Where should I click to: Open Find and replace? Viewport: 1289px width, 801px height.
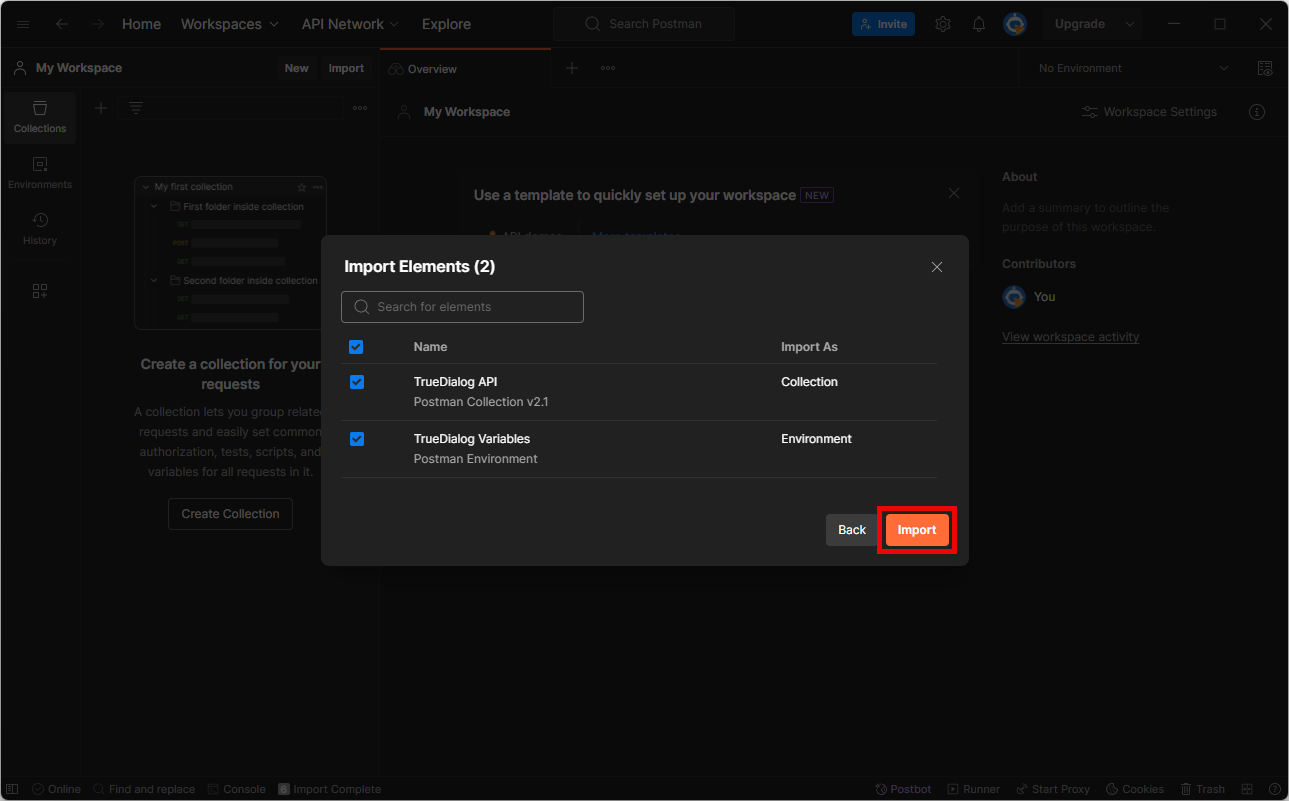[144, 789]
